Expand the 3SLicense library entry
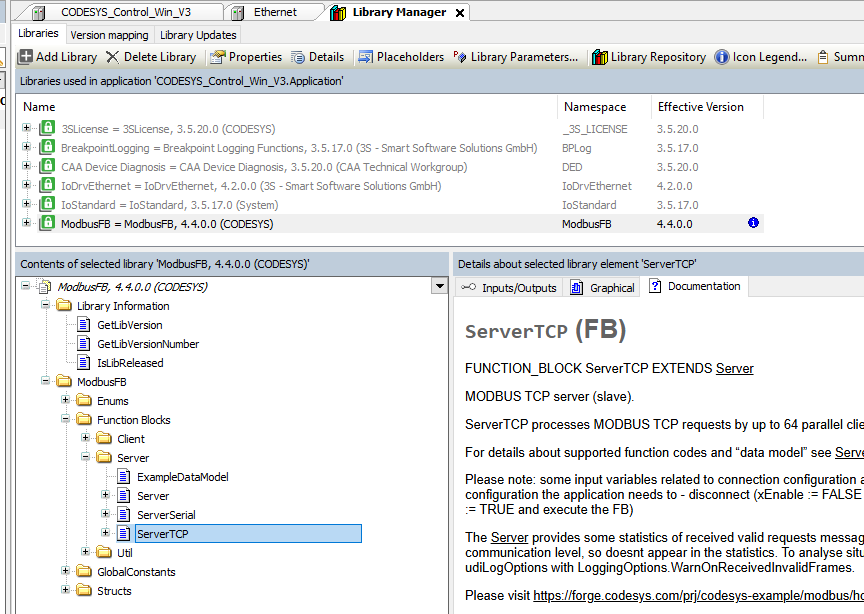The height and width of the screenshot is (614, 864). [x=27, y=128]
